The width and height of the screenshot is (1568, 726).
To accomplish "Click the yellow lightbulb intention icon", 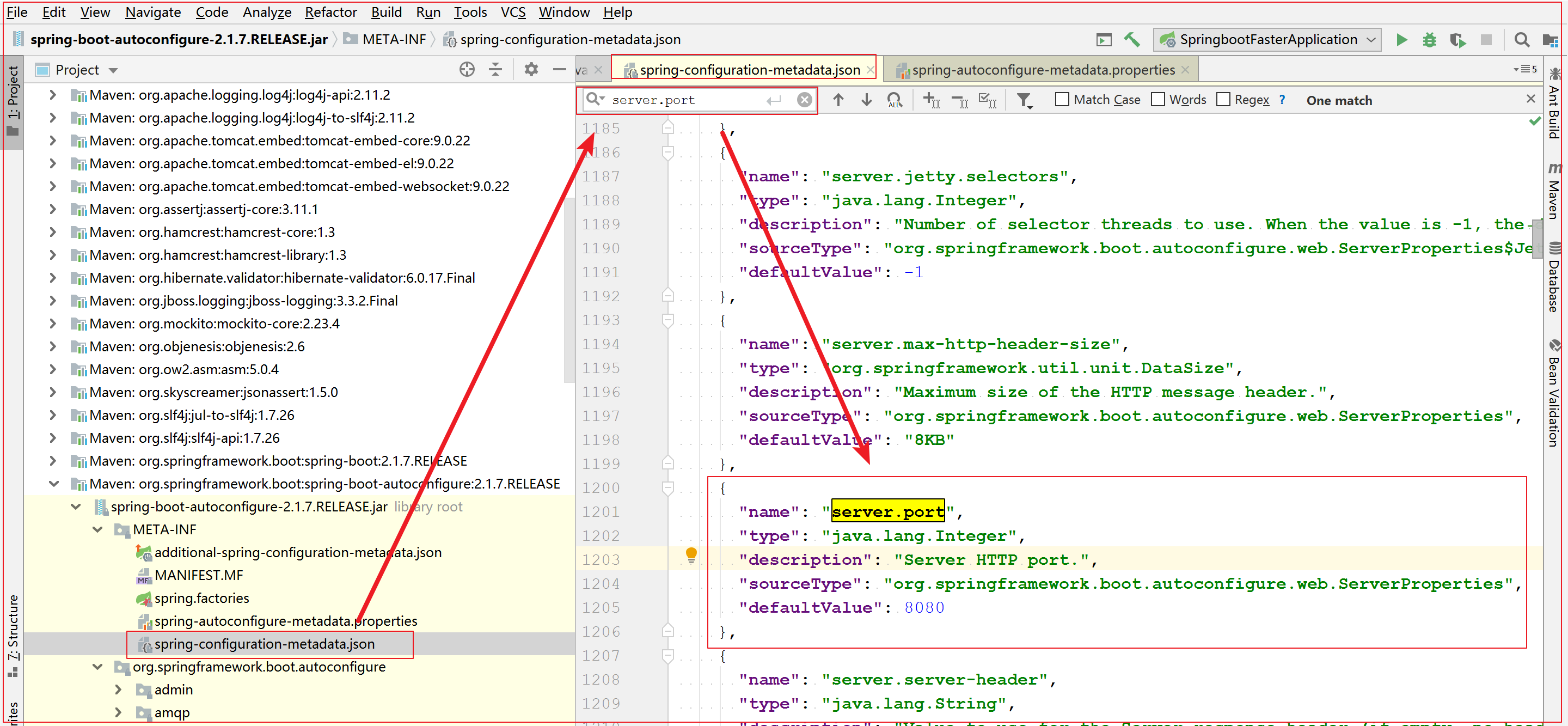I will 691,556.
